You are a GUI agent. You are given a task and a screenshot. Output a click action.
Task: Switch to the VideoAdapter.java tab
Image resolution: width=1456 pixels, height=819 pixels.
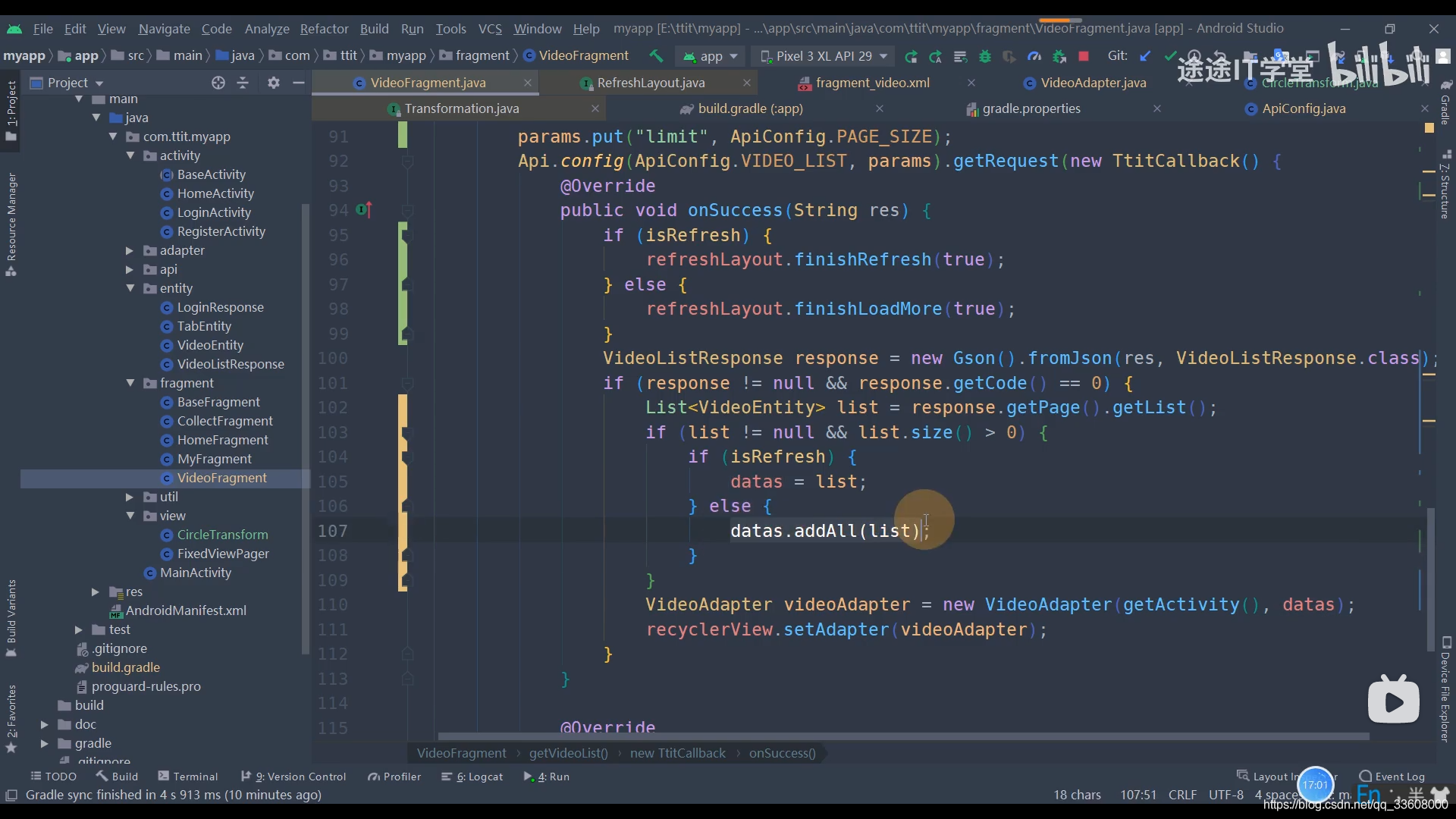[1093, 83]
